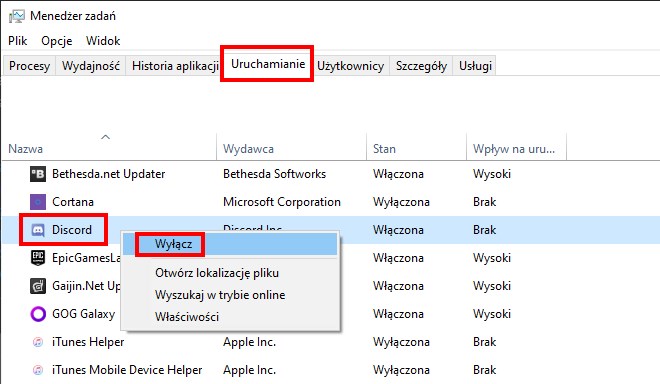Click Apple Inc. in iTunes Helper row

(x=249, y=342)
